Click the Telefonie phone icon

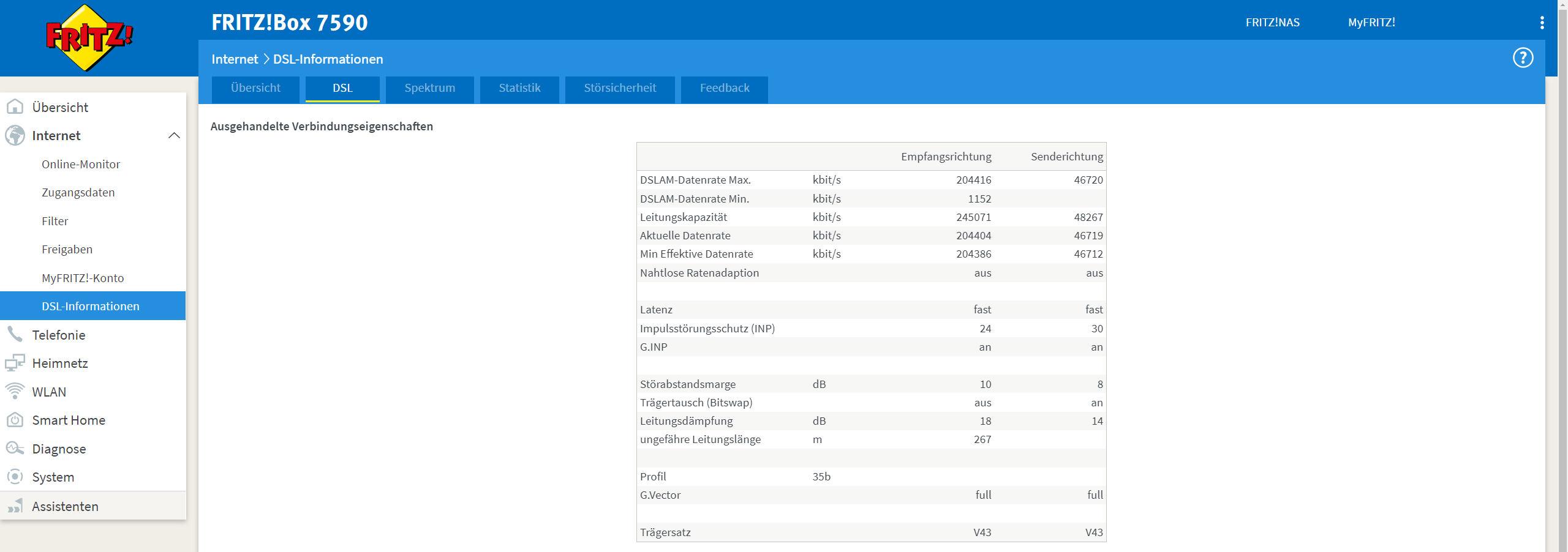[x=15, y=335]
